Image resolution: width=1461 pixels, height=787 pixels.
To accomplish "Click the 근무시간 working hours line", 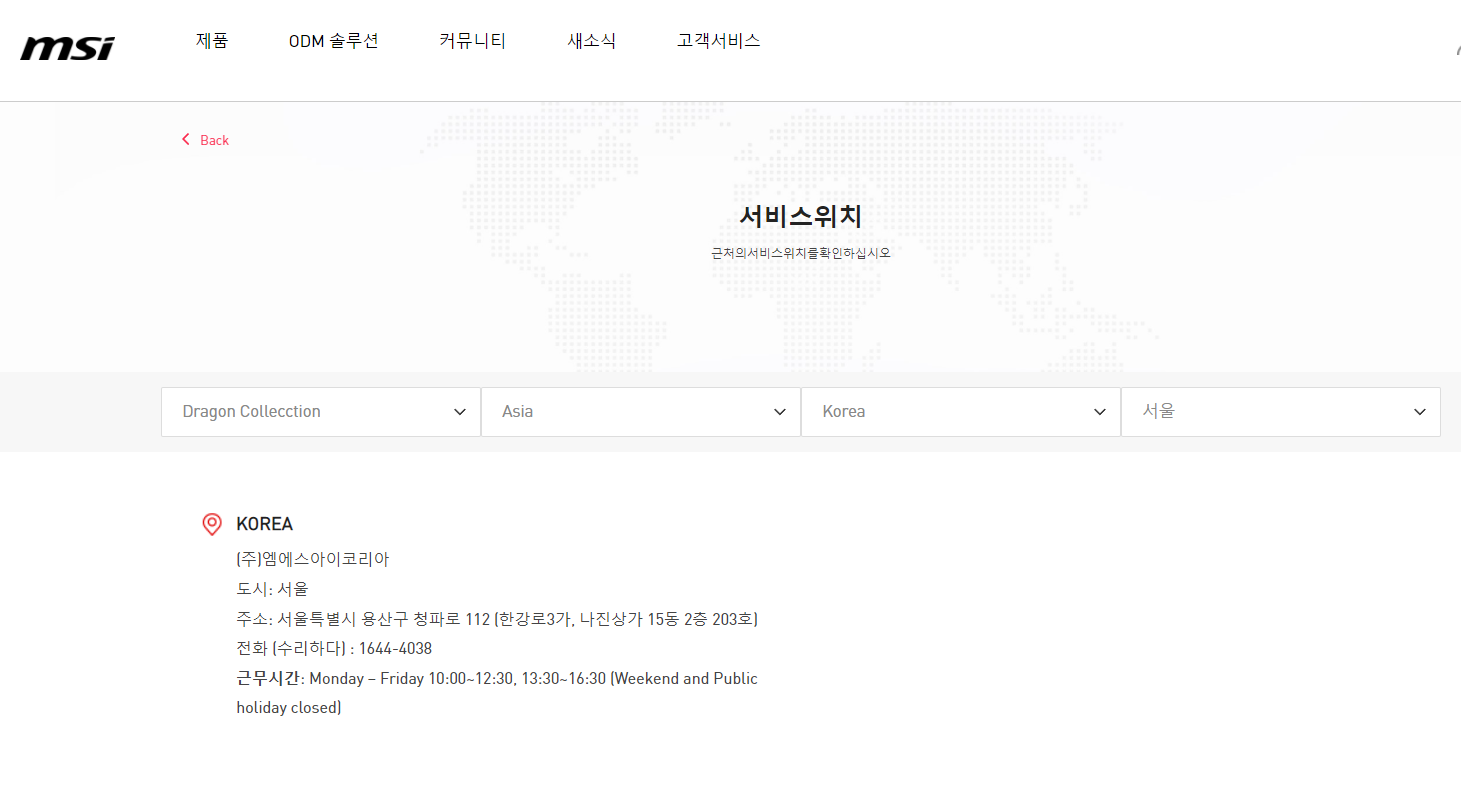I will point(497,693).
